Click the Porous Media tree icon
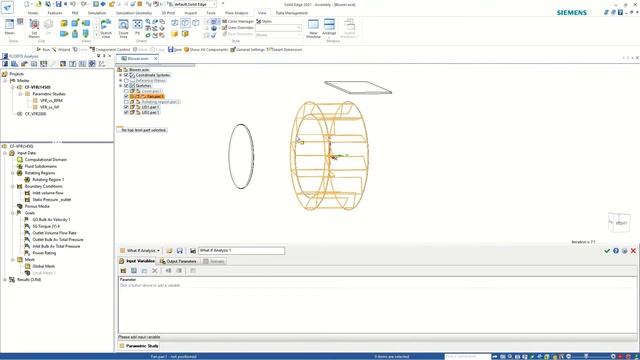640x360 pixels. click(20, 206)
